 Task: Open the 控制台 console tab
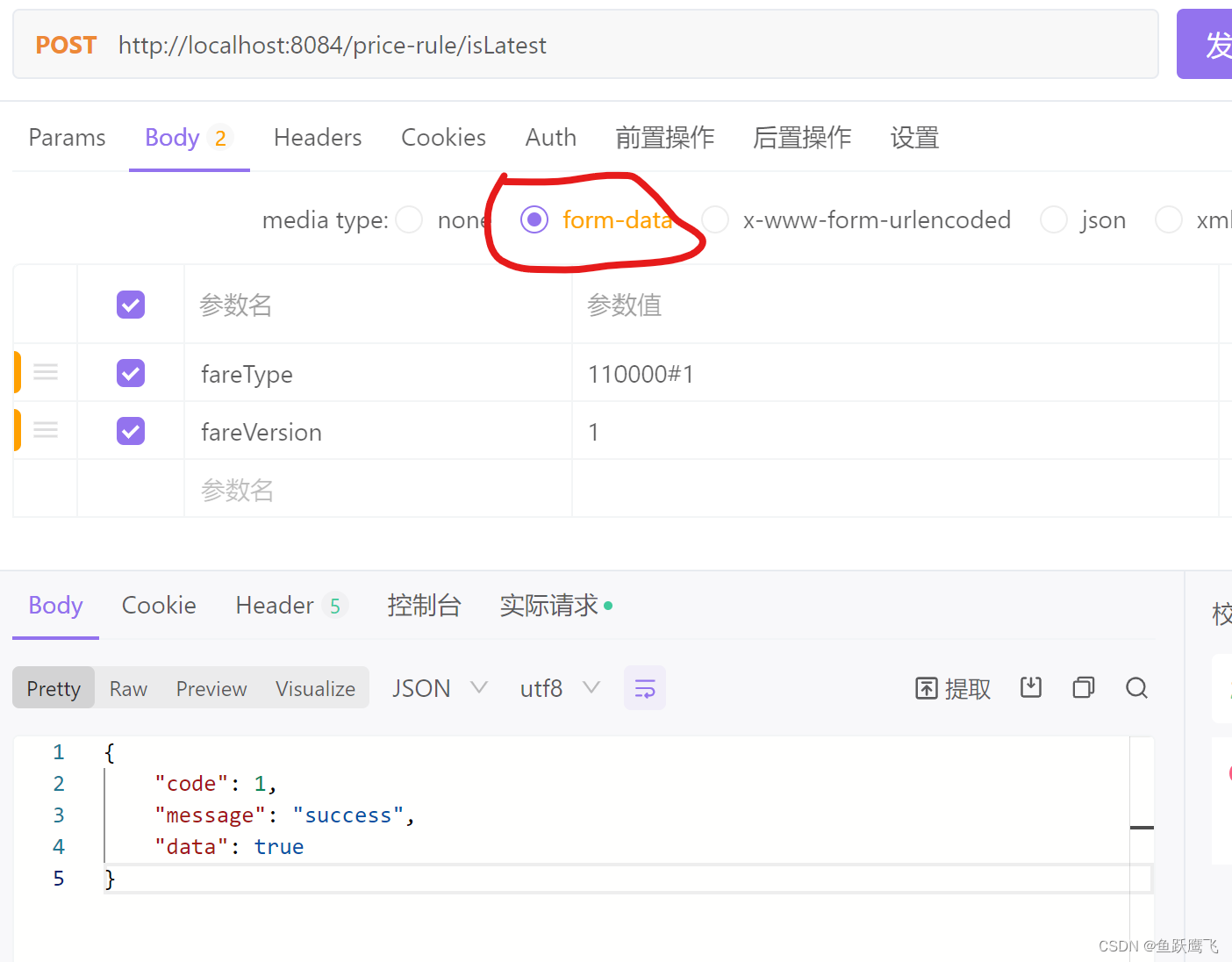pos(425,605)
